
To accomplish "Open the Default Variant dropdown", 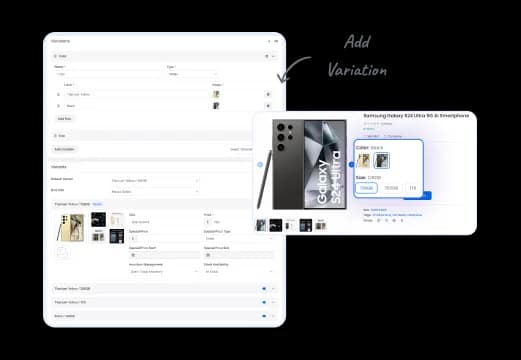I will click(x=155, y=181).
